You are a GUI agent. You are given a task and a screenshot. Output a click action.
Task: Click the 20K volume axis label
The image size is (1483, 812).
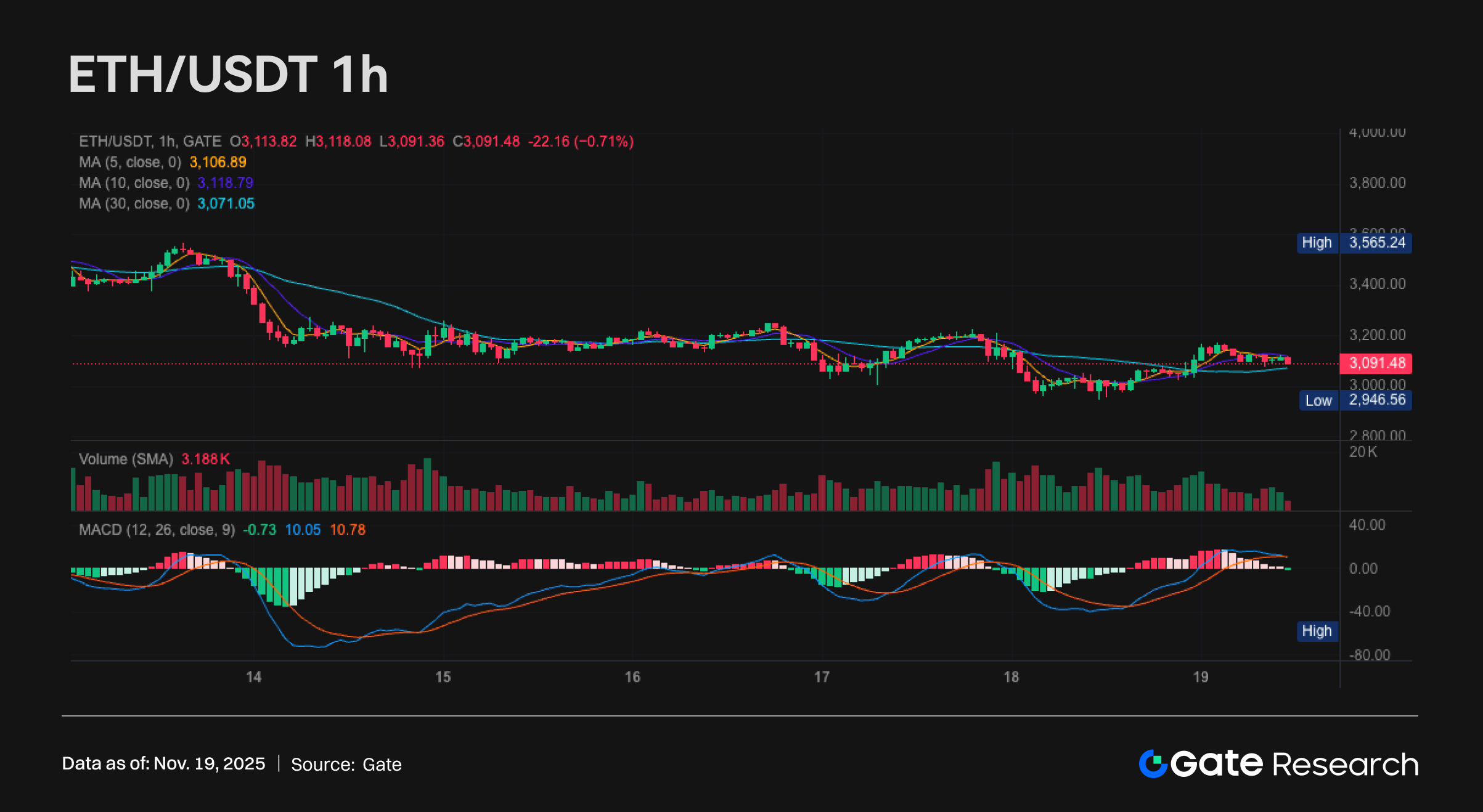pyautogui.click(x=1363, y=452)
